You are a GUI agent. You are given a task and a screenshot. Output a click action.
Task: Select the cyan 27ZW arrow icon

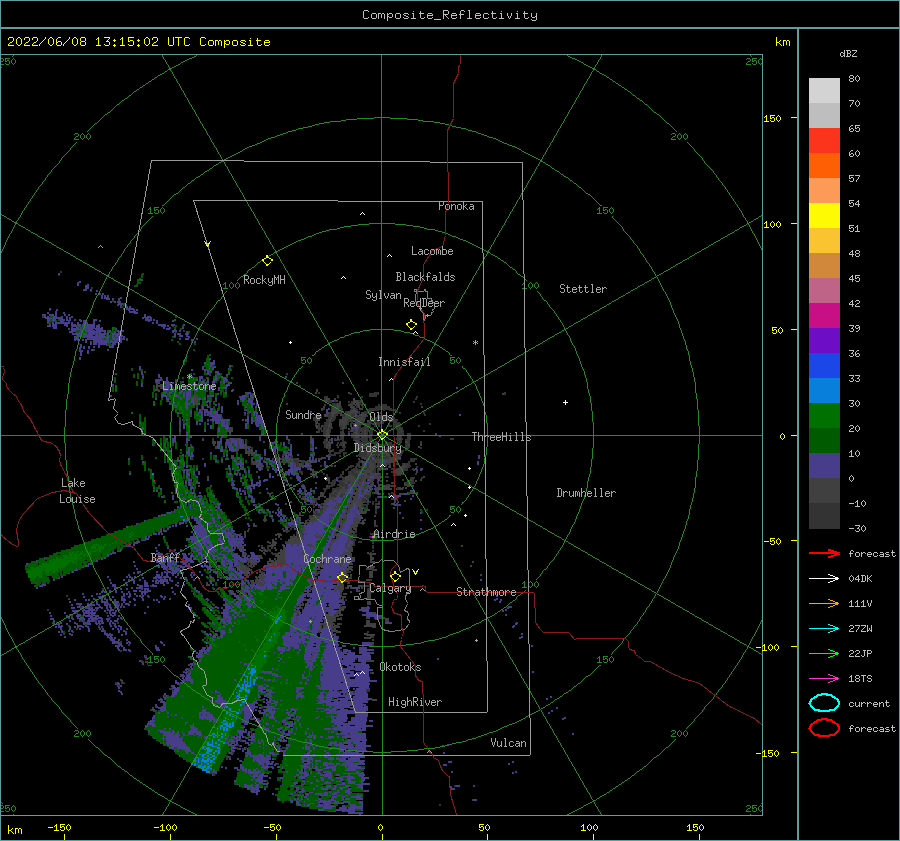pyautogui.click(x=824, y=629)
